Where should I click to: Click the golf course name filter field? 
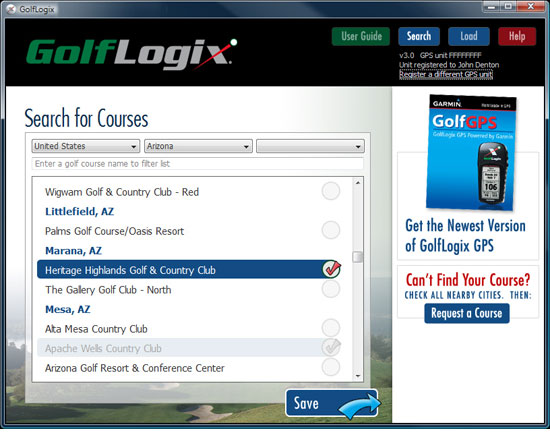pyautogui.click(x=197, y=164)
